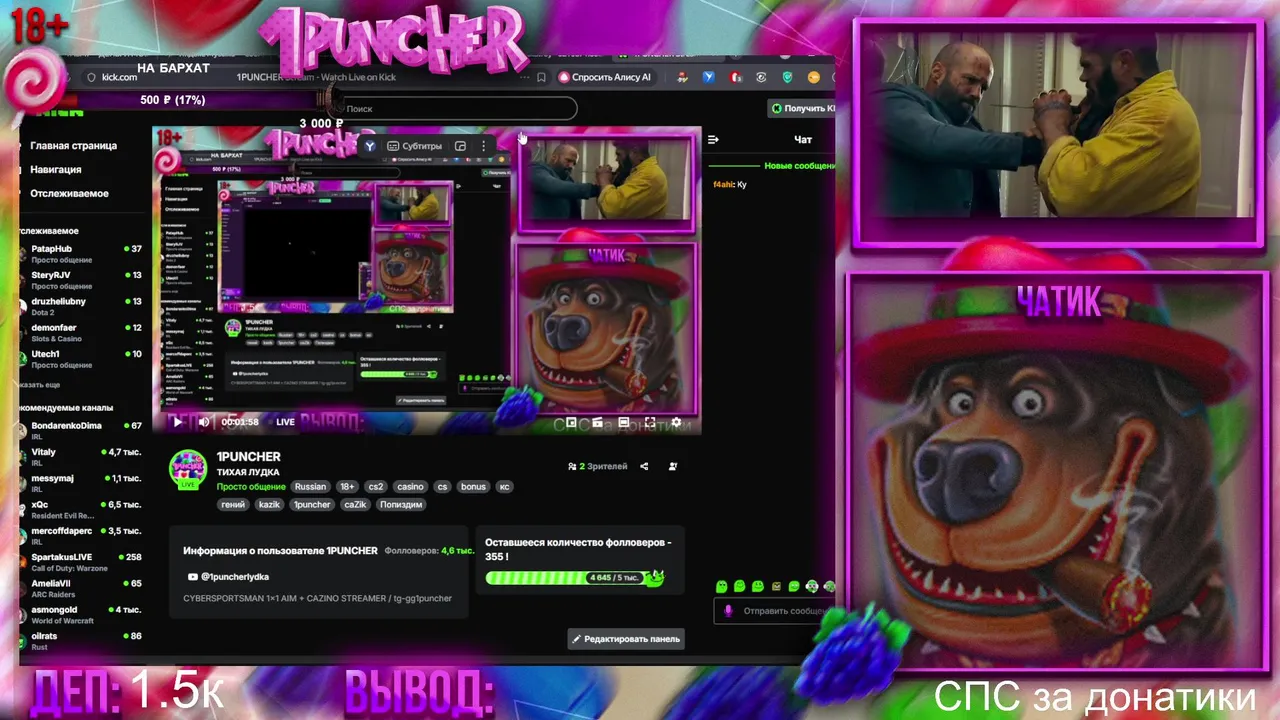Image resolution: width=1280 pixels, height=720 pixels.
Task: Select the kazik tag
Action: [x=269, y=505]
